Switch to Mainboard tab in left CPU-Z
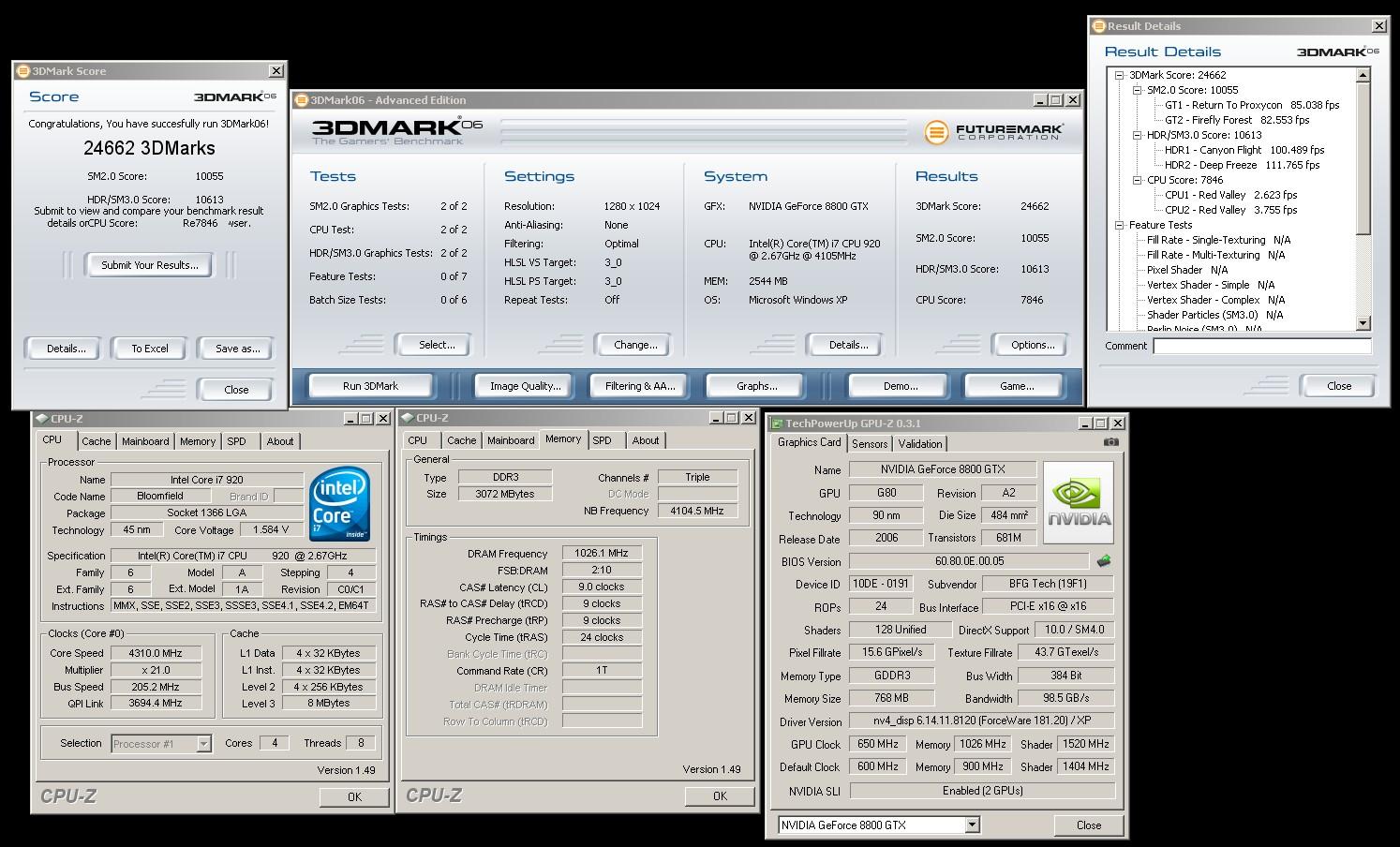Image resolution: width=1400 pixels, height=847 pixels. coord(145,441)
